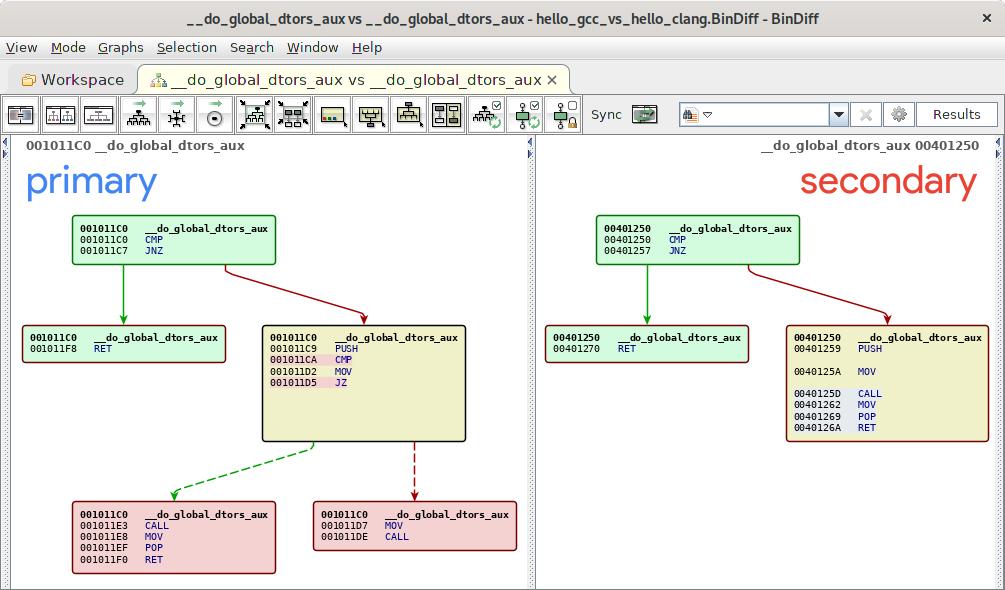This screenshot has width=1005, height=590.
Task: Open the search history dropdown arrow
Action: [839, 114]
